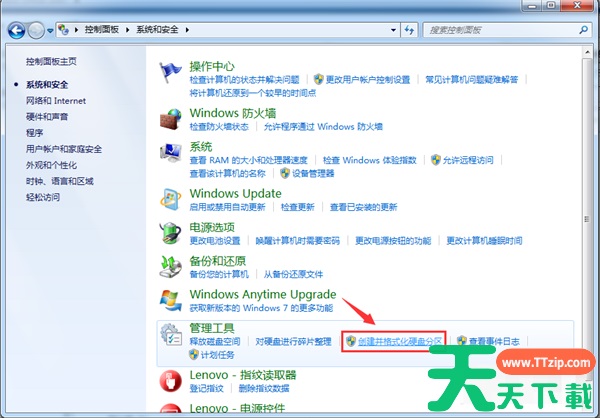Open the recent pages dropdown arrow
600x418 pixels.
coord(50,30)
